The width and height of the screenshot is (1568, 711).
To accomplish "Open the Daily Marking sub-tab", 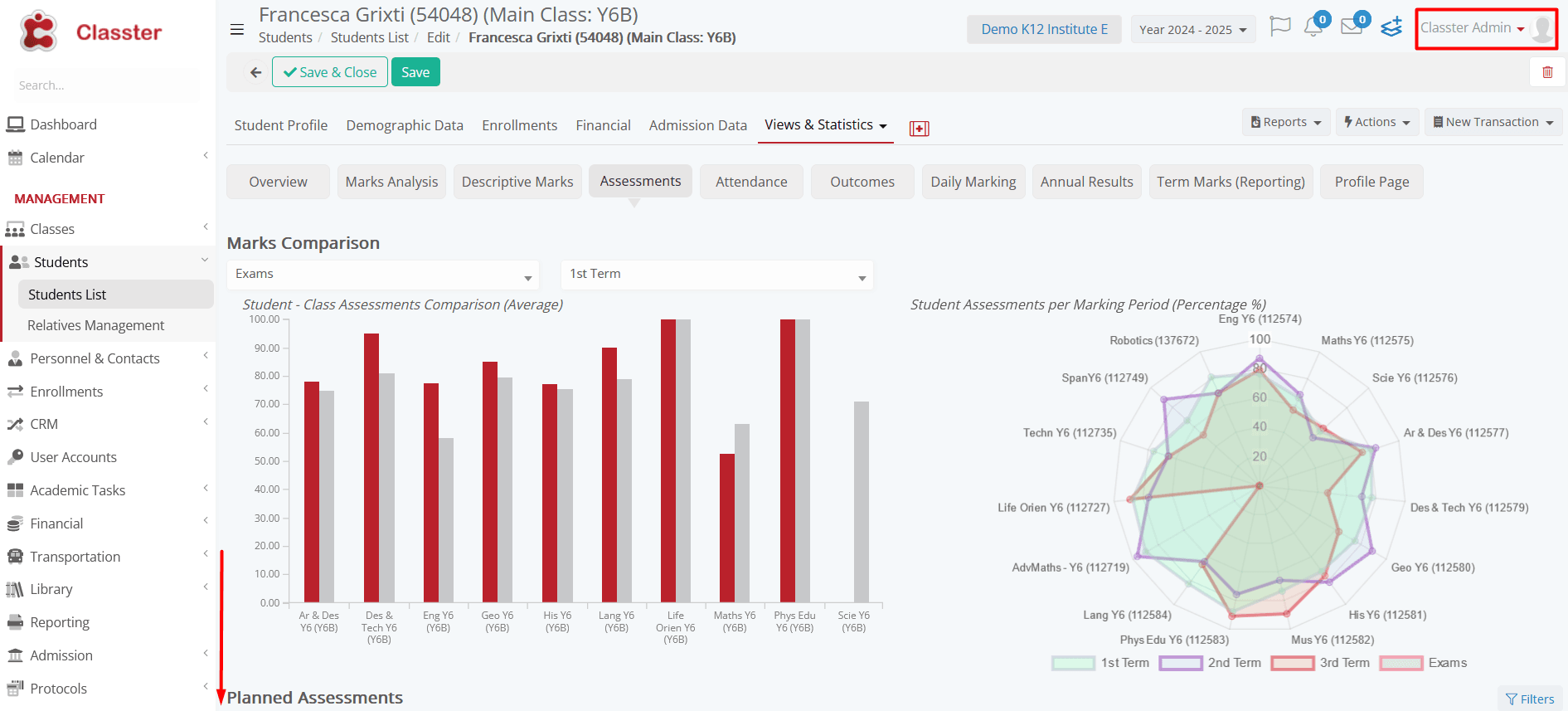I will click(973, 182).
